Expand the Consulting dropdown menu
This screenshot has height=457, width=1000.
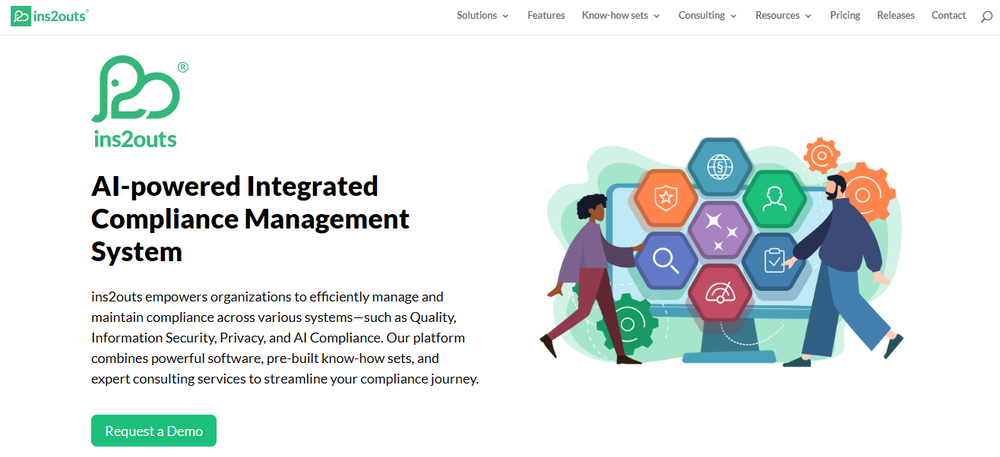click(707, 16)
